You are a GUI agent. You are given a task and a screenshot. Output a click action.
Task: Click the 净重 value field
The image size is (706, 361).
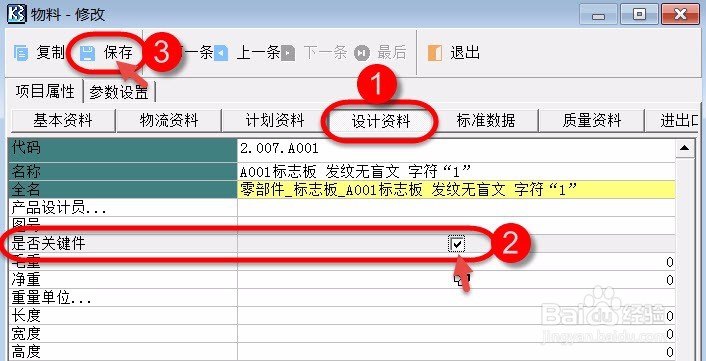(456, 280)
